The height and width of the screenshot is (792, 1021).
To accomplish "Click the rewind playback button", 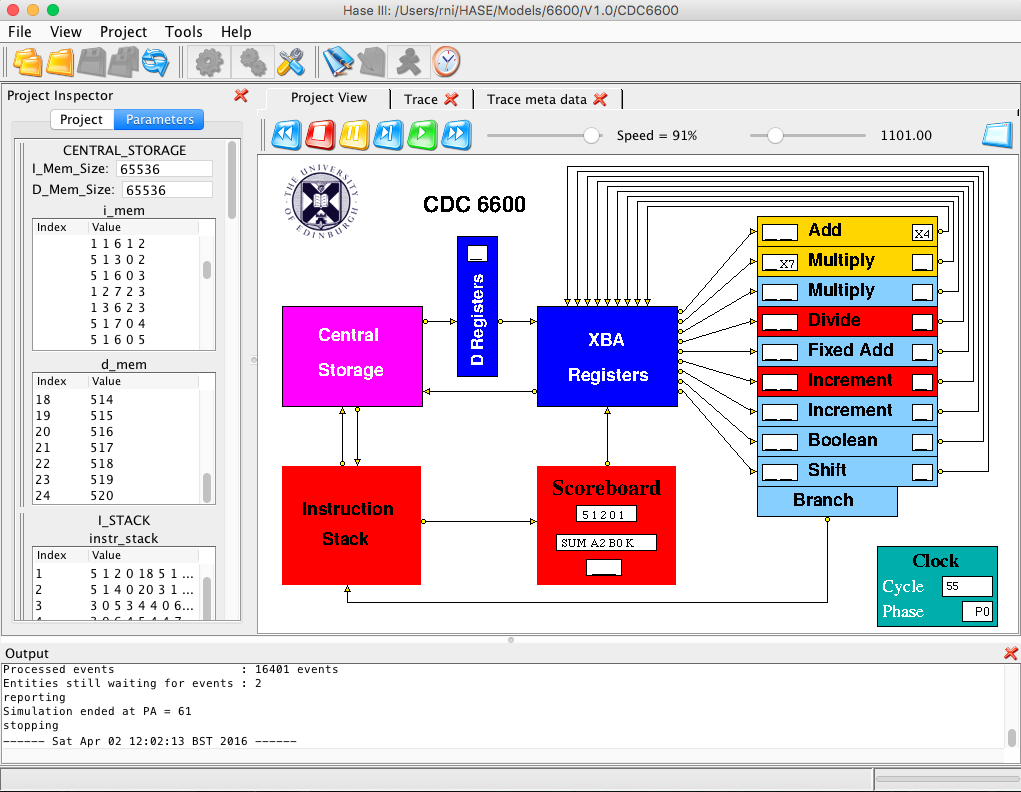I will tap(287, 134).
